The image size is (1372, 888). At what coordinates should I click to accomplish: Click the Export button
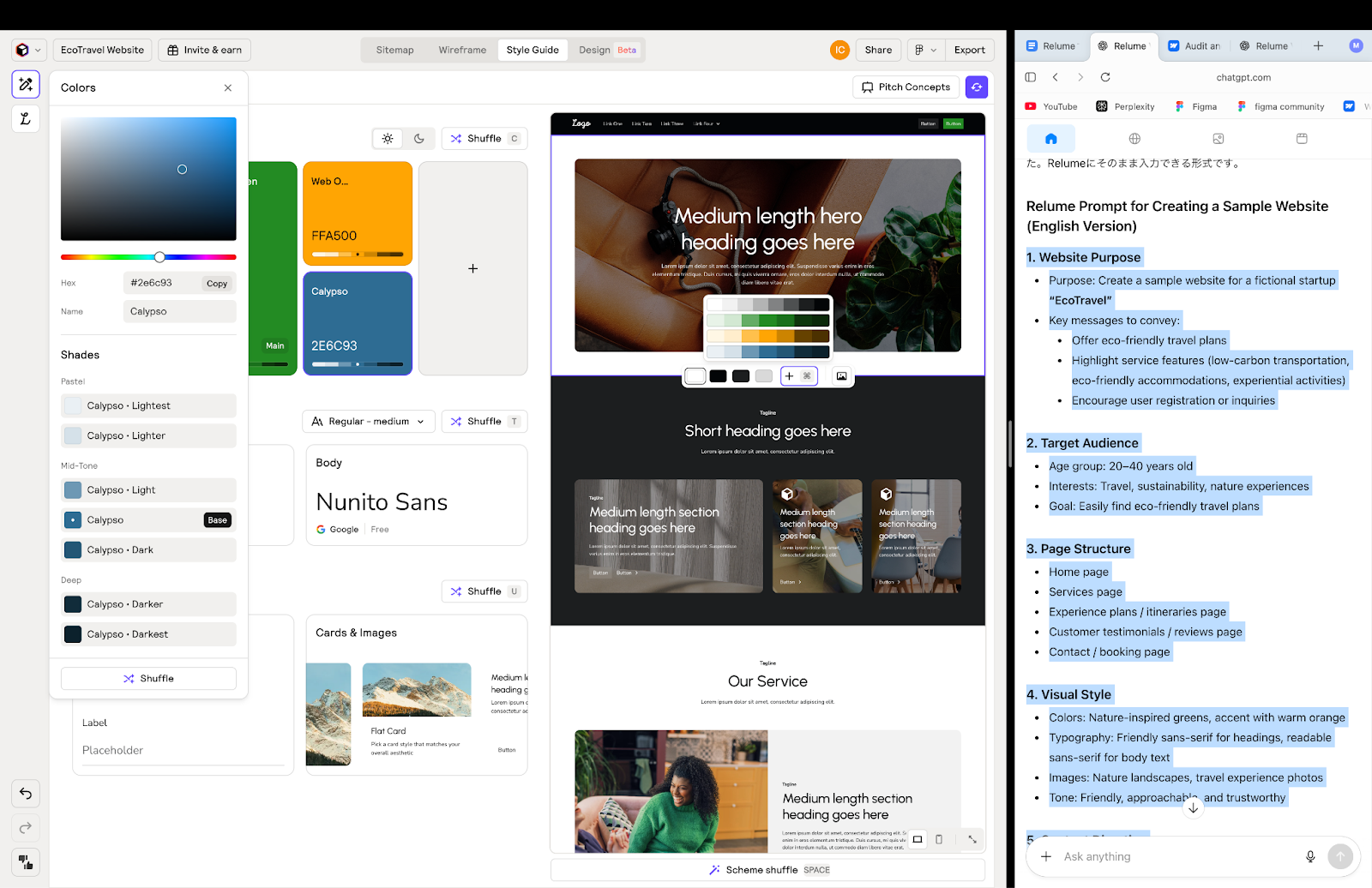click(x=970, y=50)
